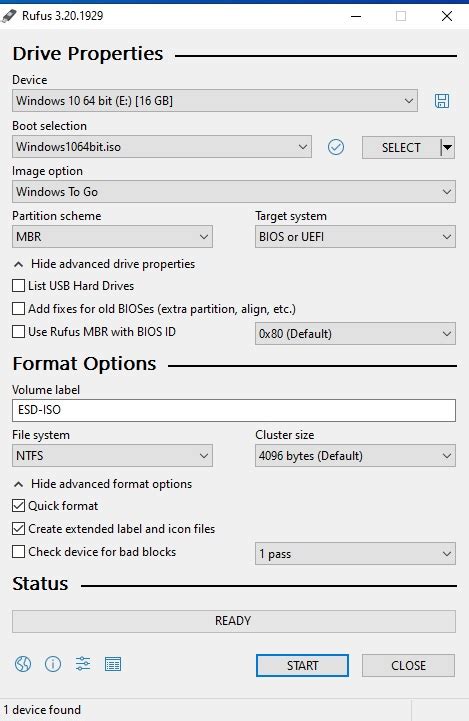Click the save drive image disk icon
469x721 pixels.
[x=441, y=101]
